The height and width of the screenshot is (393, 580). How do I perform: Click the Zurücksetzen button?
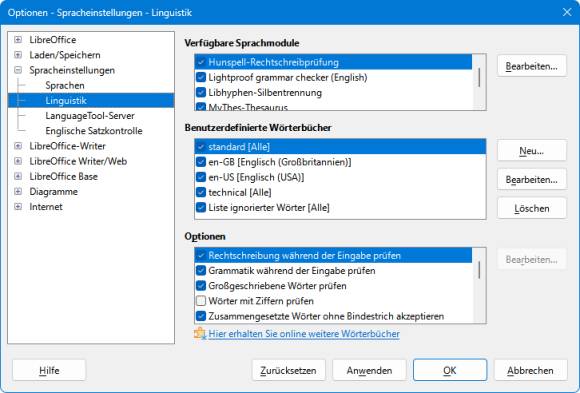pos(289,370)
